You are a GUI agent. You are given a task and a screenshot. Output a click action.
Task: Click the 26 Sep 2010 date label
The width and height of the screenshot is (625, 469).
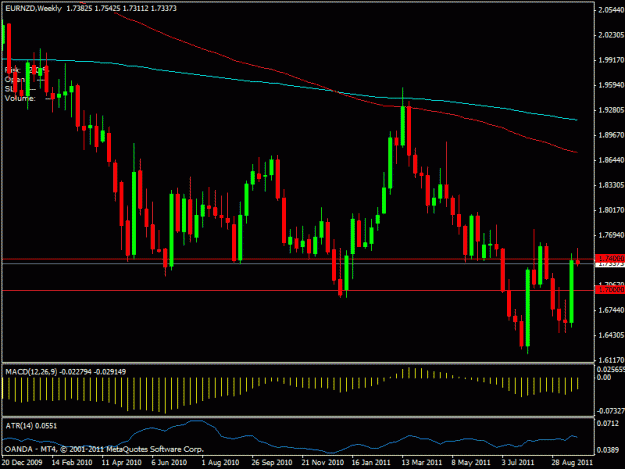point(271,463)
